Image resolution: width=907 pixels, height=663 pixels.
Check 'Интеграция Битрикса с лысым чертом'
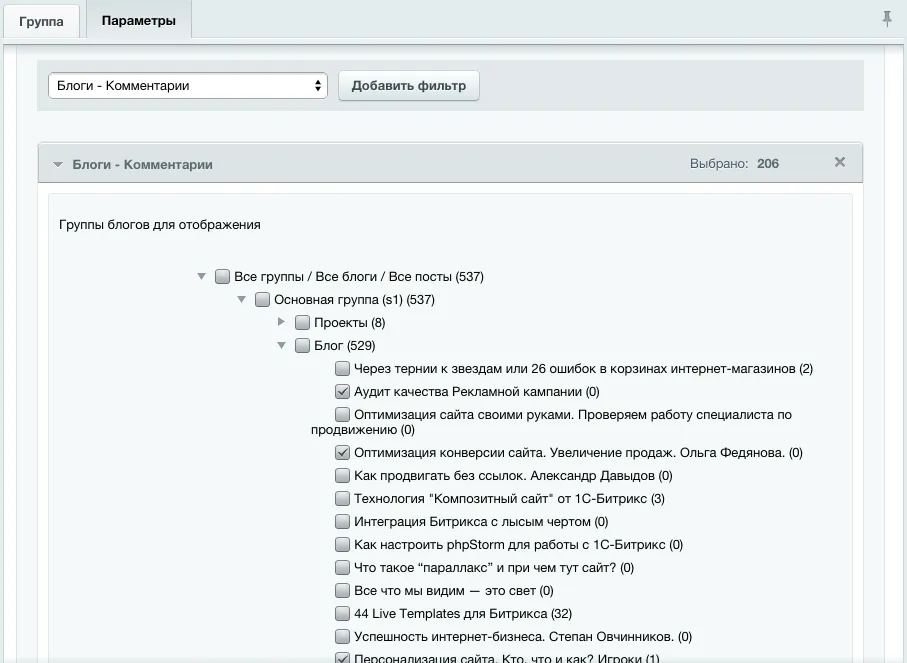(x=340, y=521)
